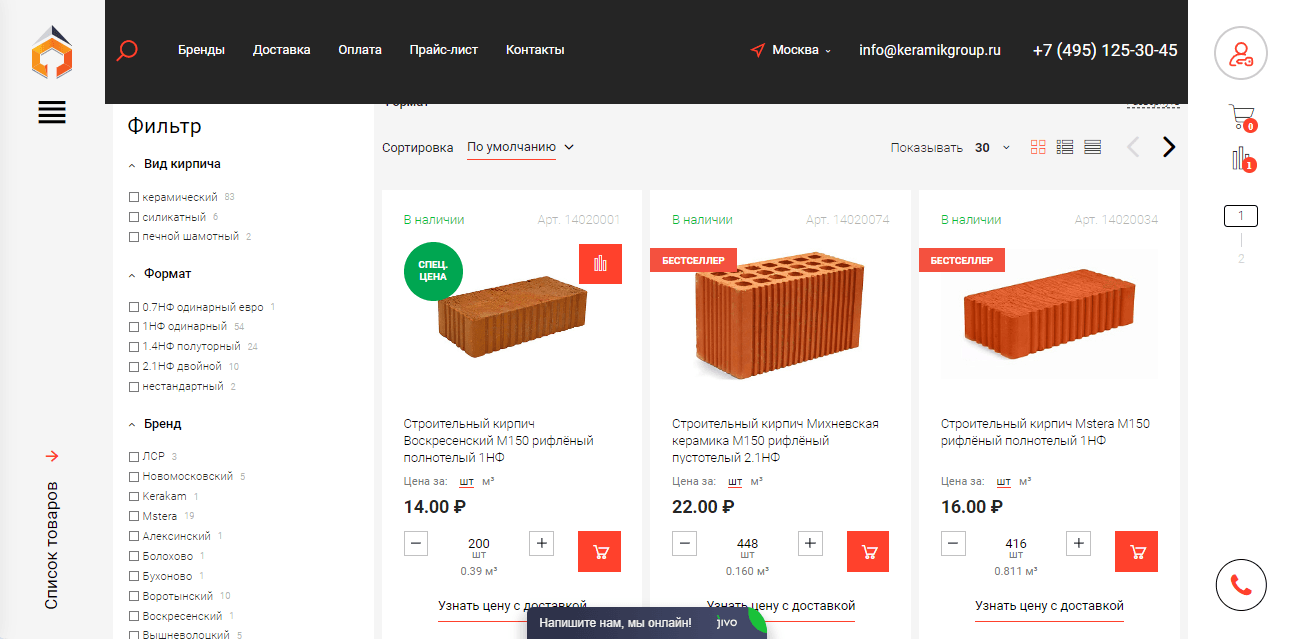The height and width of the screenshot is (639, 1292).
Task: Increase quantity of the Mstera brick
Action: (1078, 544)
